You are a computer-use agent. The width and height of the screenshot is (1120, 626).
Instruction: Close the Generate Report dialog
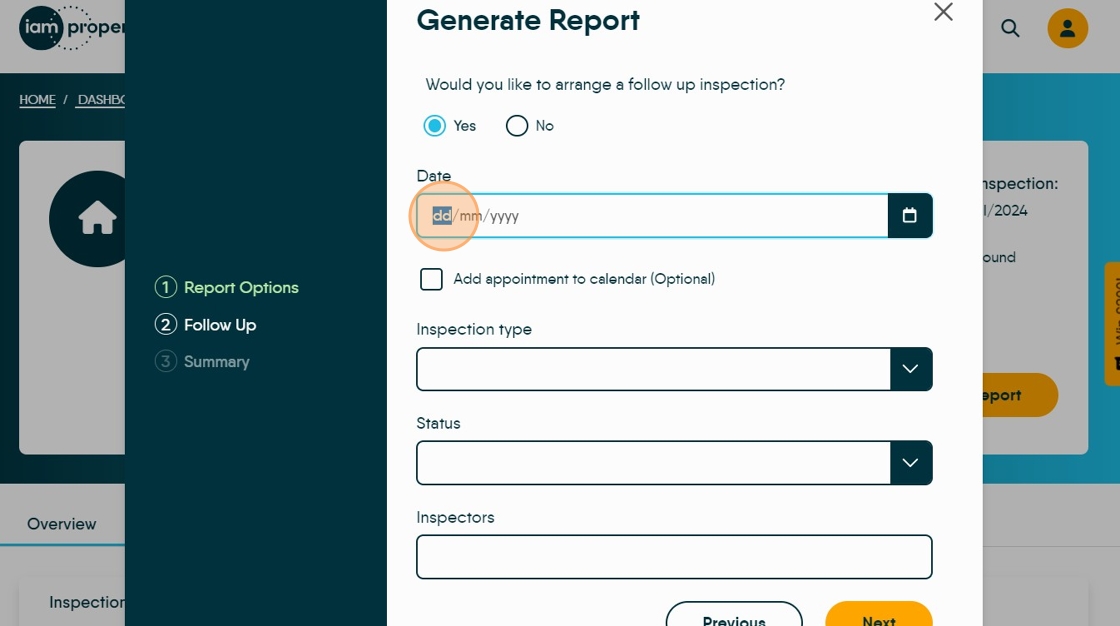(x=944, y=11)
